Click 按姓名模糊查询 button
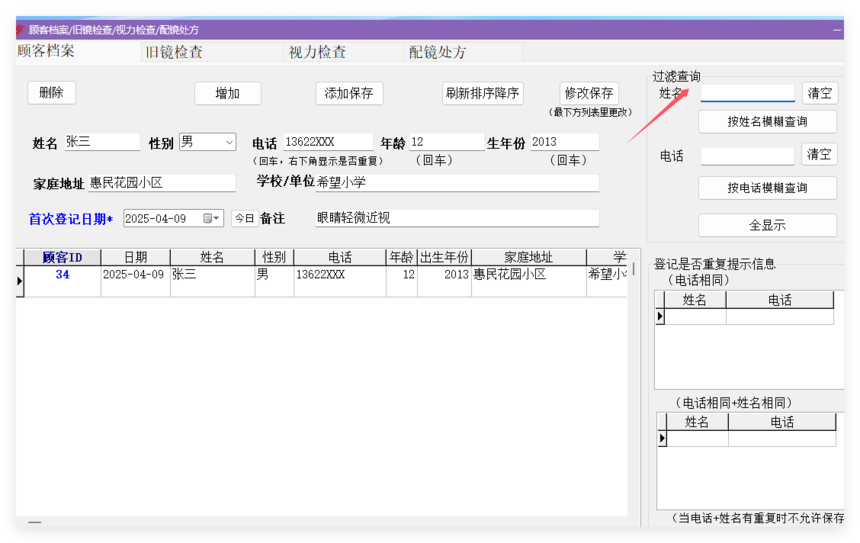Screen dimensions: 860x543 click(x=767, y=122)
